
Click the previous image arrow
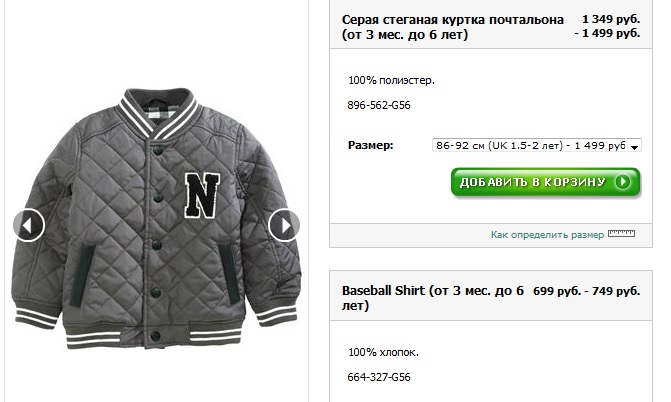click(x=29, y=225)
